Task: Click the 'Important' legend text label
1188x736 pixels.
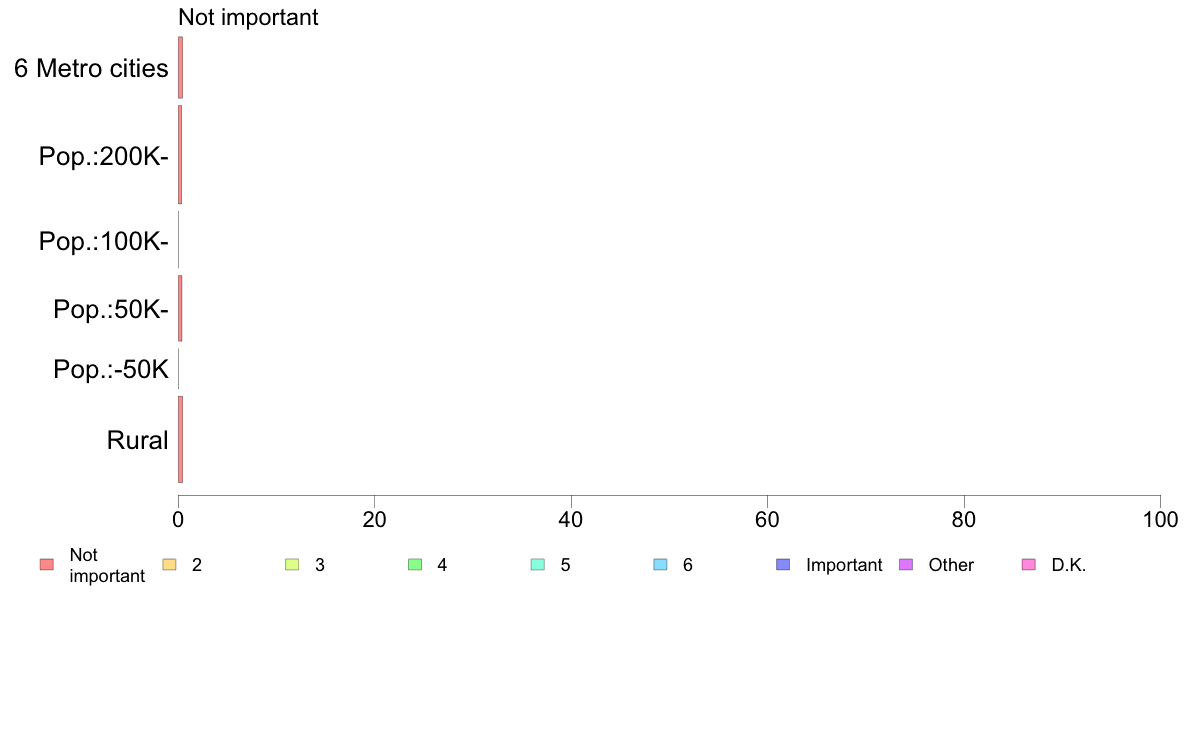Action: tap(844, 565)
